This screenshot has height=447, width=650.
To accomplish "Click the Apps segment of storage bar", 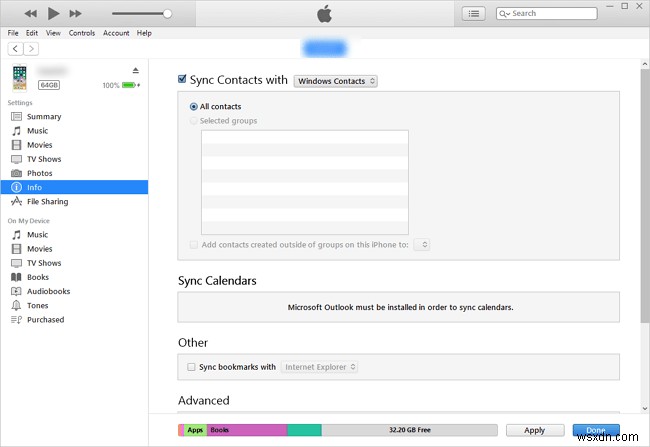I will click(x=195, y=430).
